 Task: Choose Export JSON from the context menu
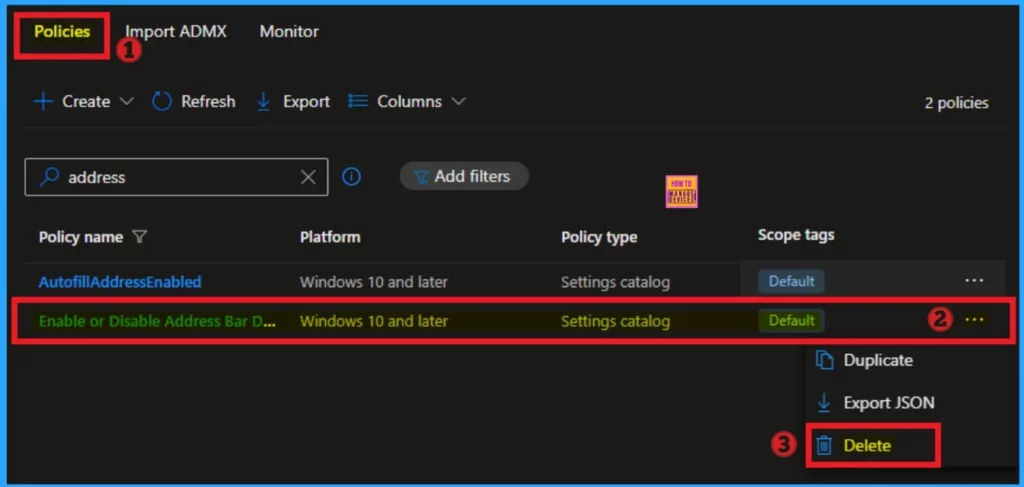coord(888,403)
